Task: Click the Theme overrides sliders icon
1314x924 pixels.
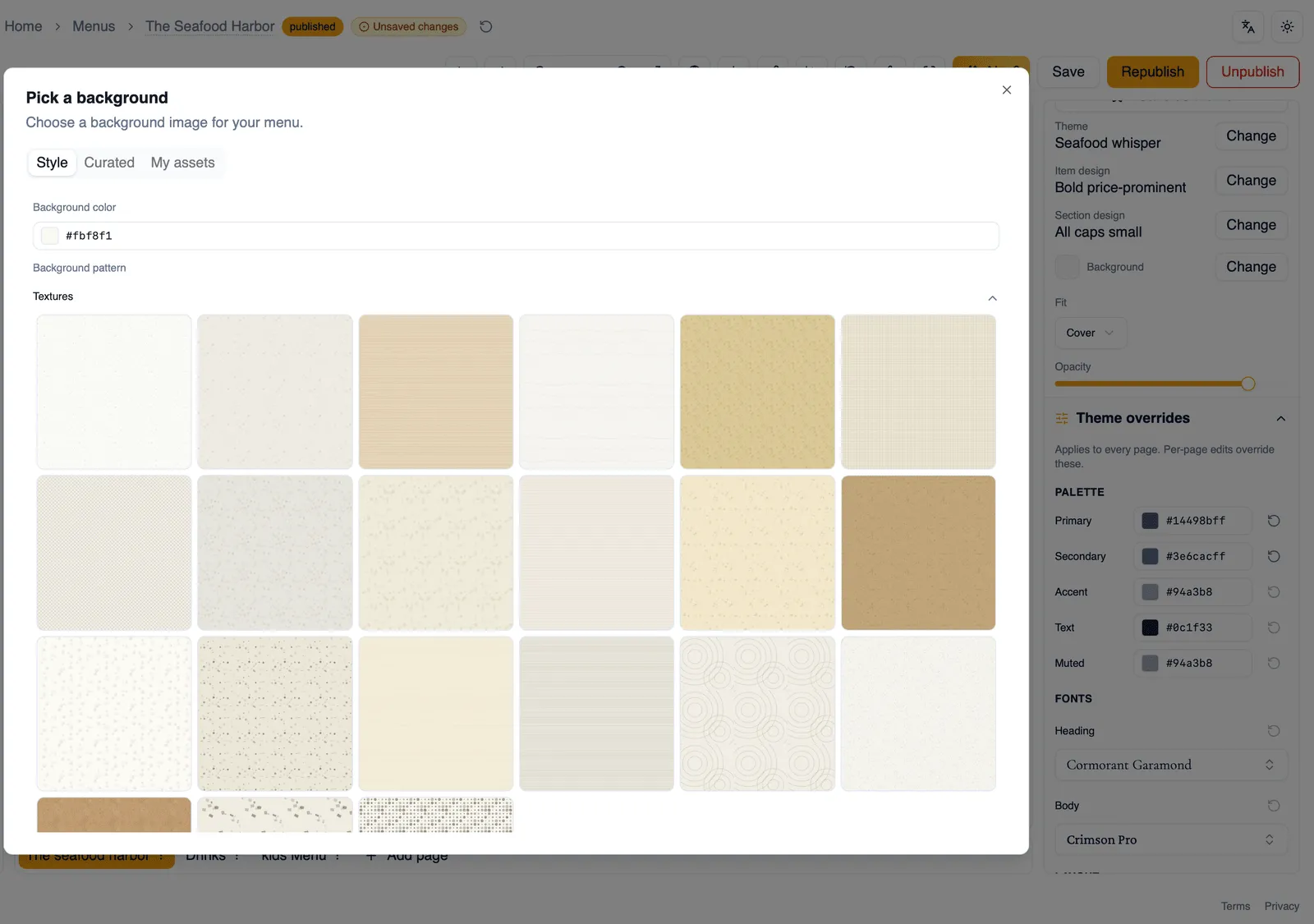Action: [x=1062, y=419]
